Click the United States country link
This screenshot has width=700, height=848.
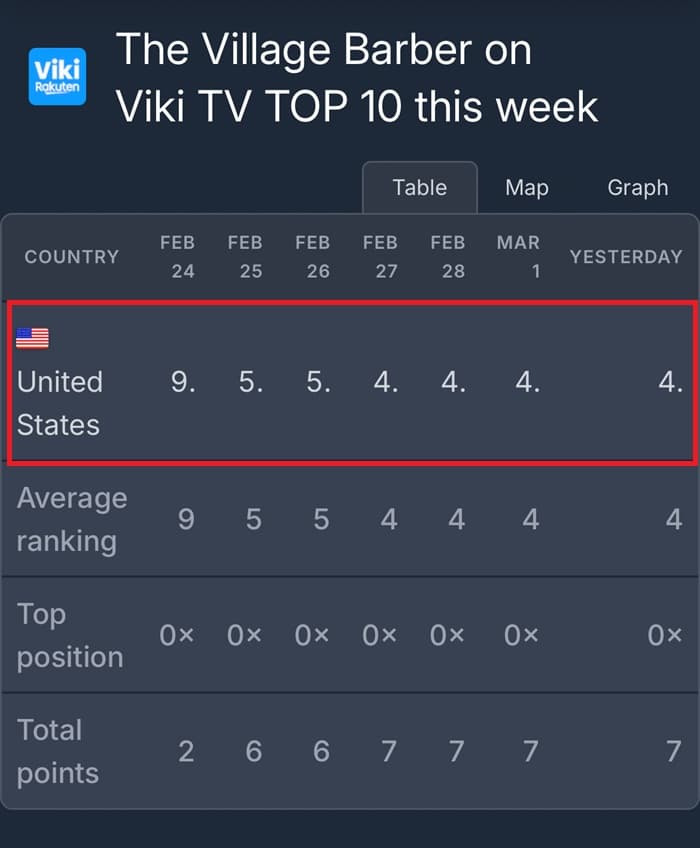coord(60,403)
